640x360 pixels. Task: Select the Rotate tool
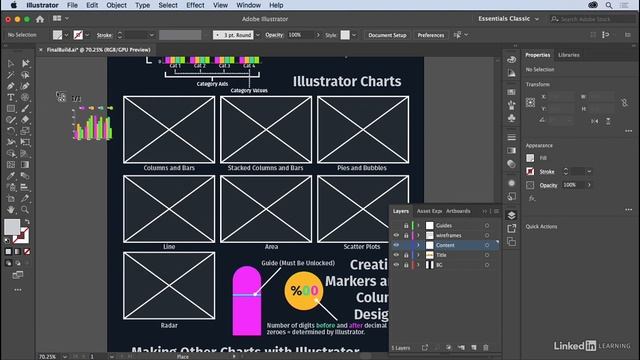[11, 131]
